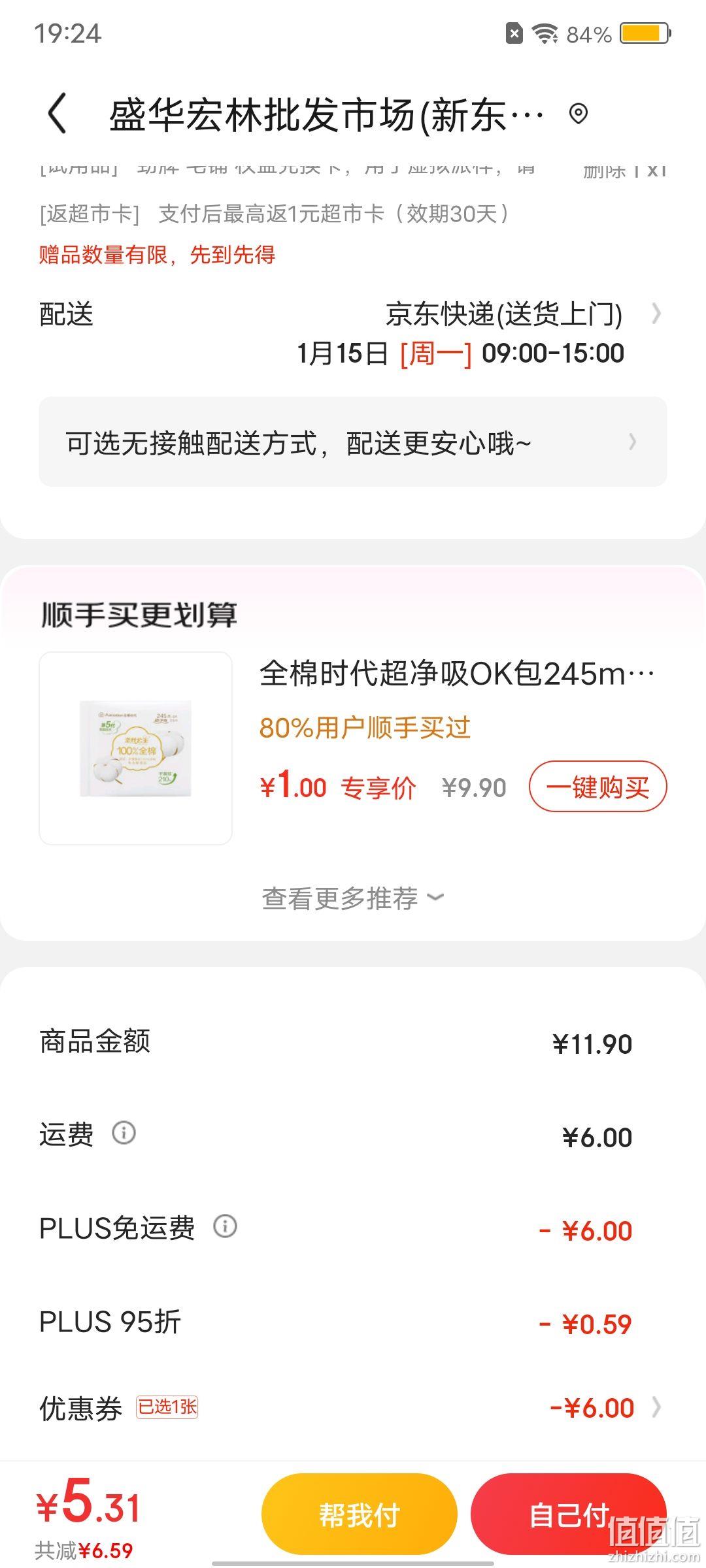Viewport: 706px width, 1568px height.
Task: Tap the ¥5.31 total amount
Action: click(88, 1503)
